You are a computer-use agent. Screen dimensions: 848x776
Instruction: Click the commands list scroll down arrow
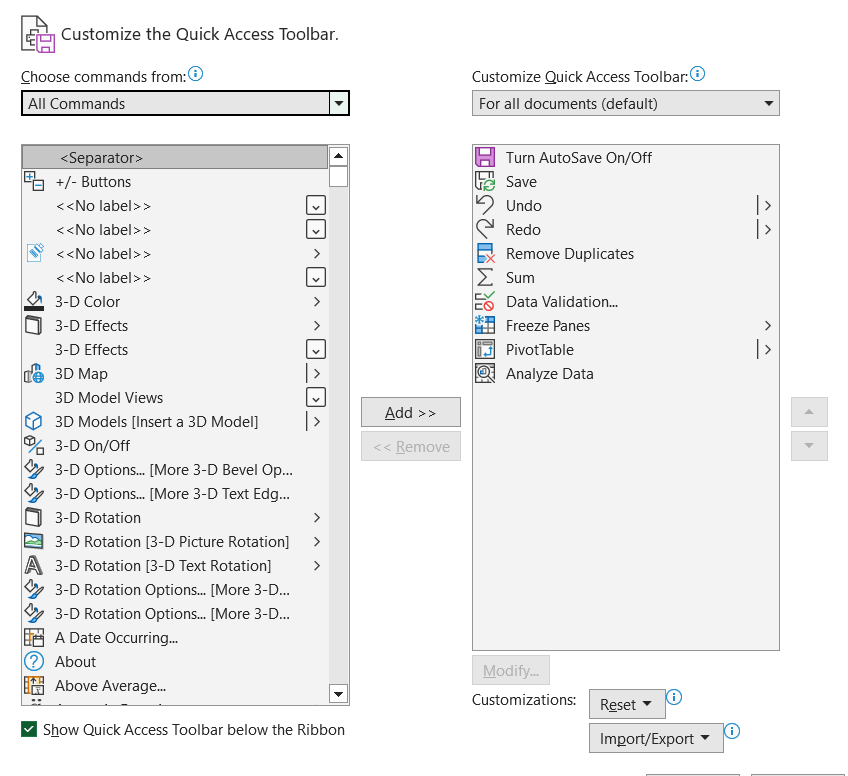point(339,694)
